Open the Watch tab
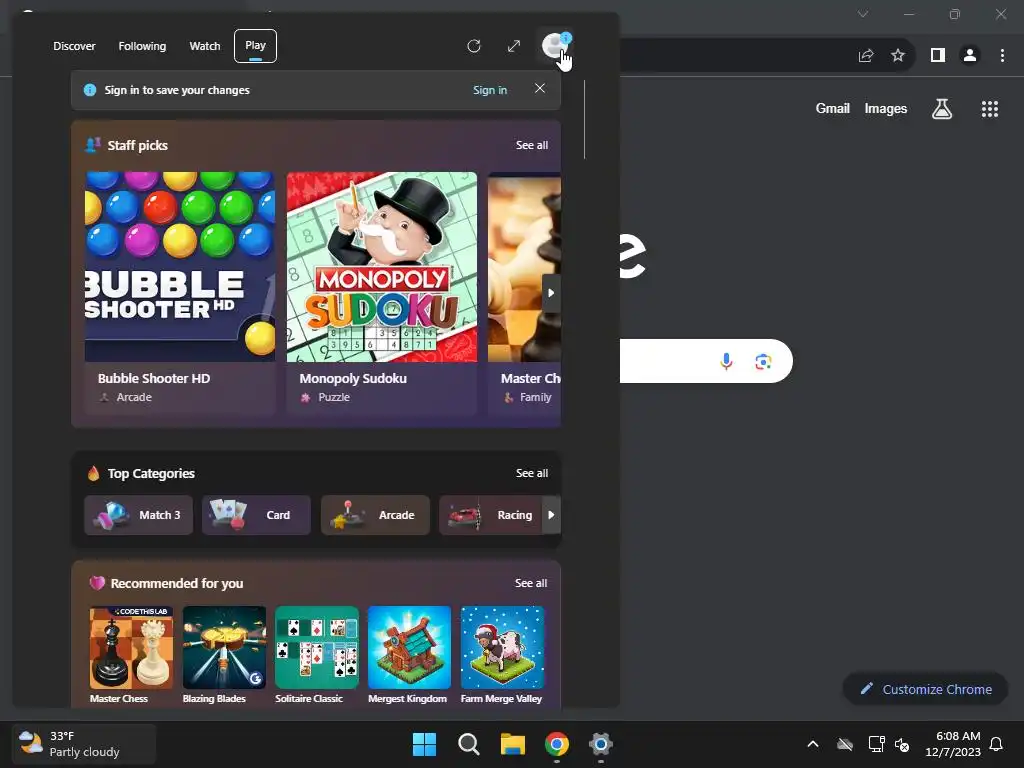The height and width of the screenshot is (768, 1024). pos(205,46)
